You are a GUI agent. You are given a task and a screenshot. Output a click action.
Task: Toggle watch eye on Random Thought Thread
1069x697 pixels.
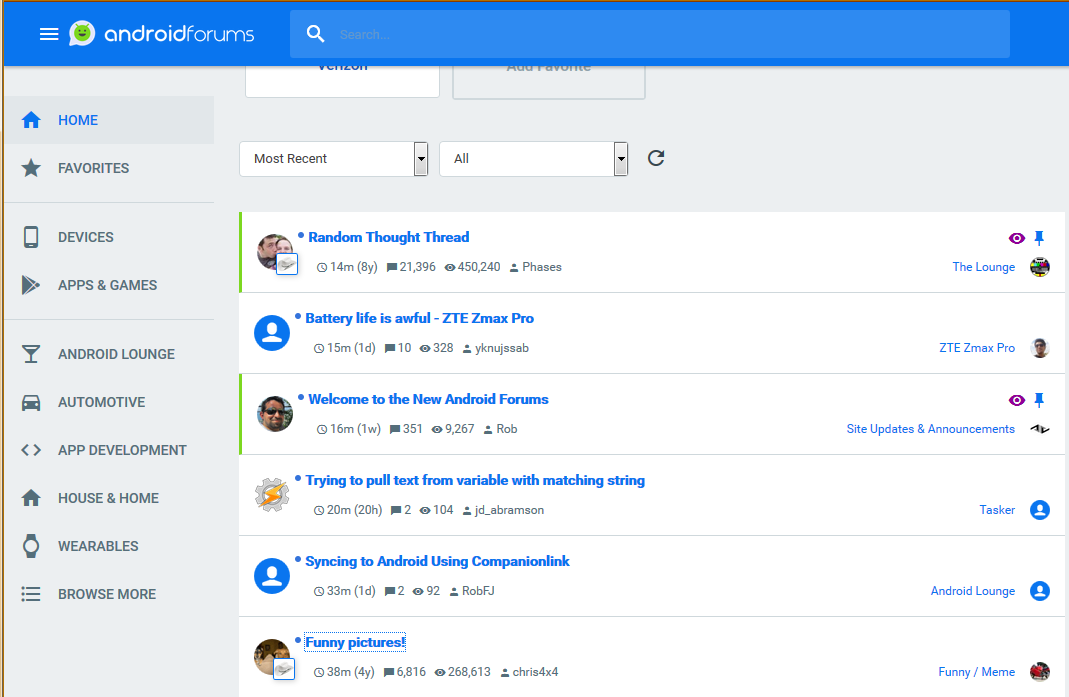[x=1016, y=238]
